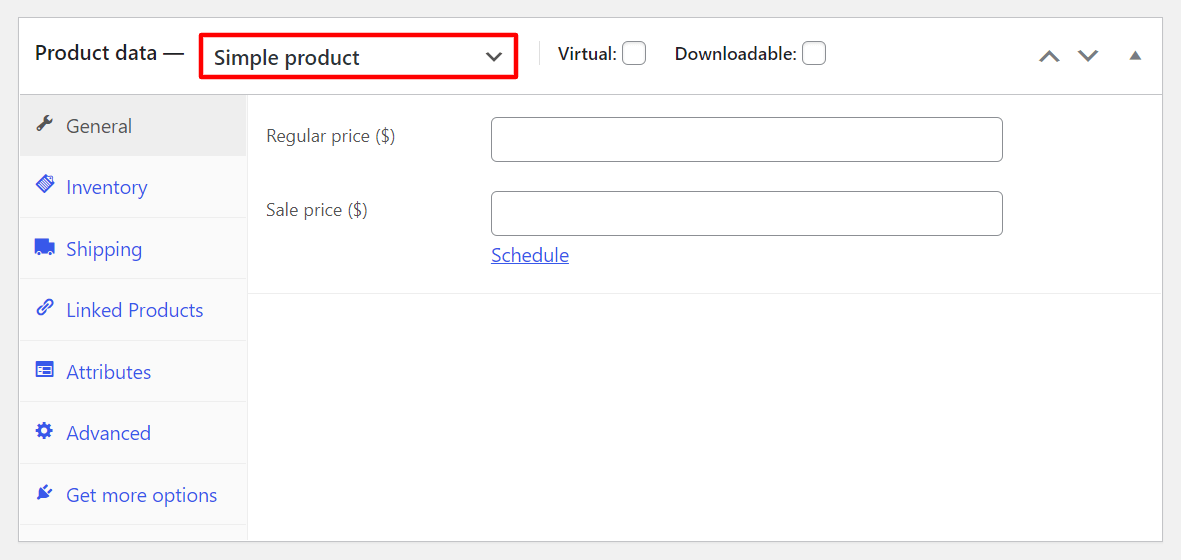Click the Downloadable: label text
The height and width of the screenshot is (560, 1181).
(735, 53)
